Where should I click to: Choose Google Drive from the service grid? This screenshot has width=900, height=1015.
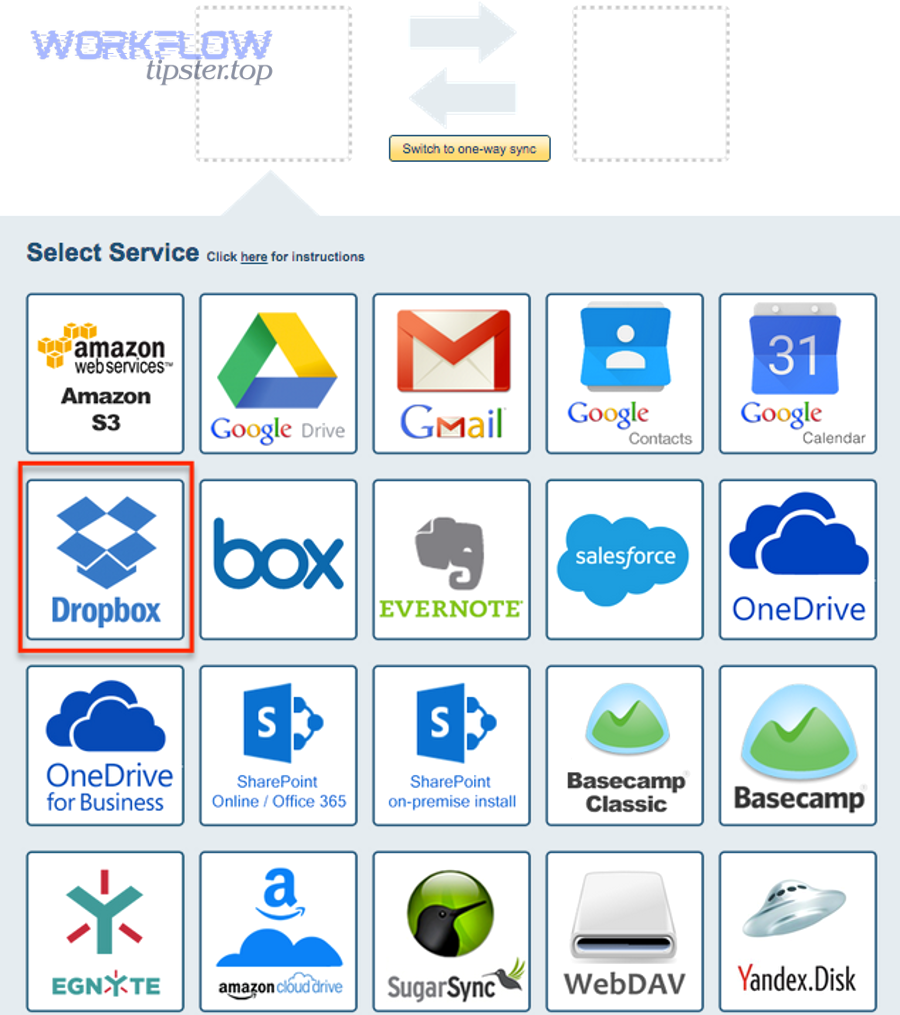point(277,372)
